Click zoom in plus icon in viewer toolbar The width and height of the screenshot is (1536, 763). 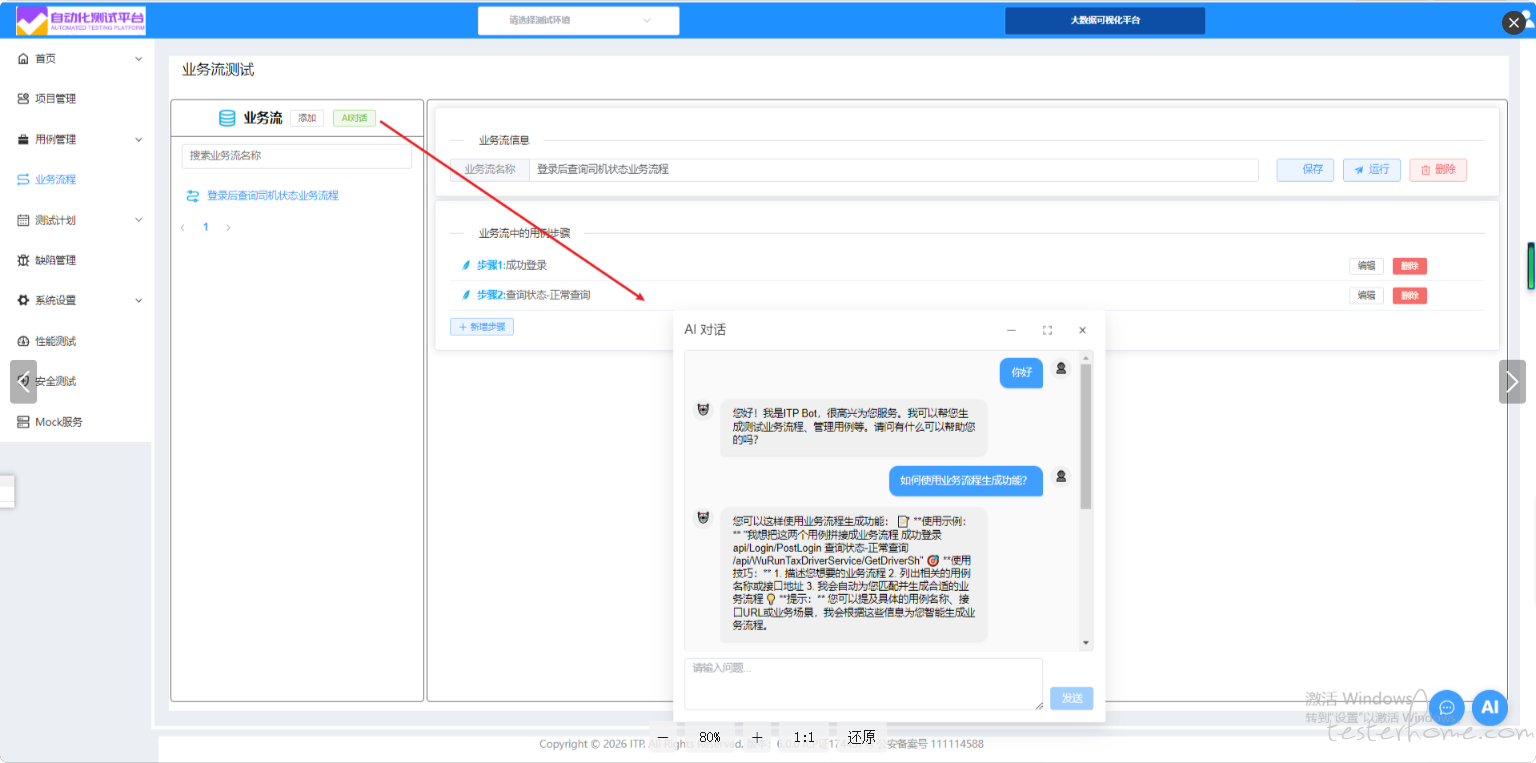tap(757, 737)
